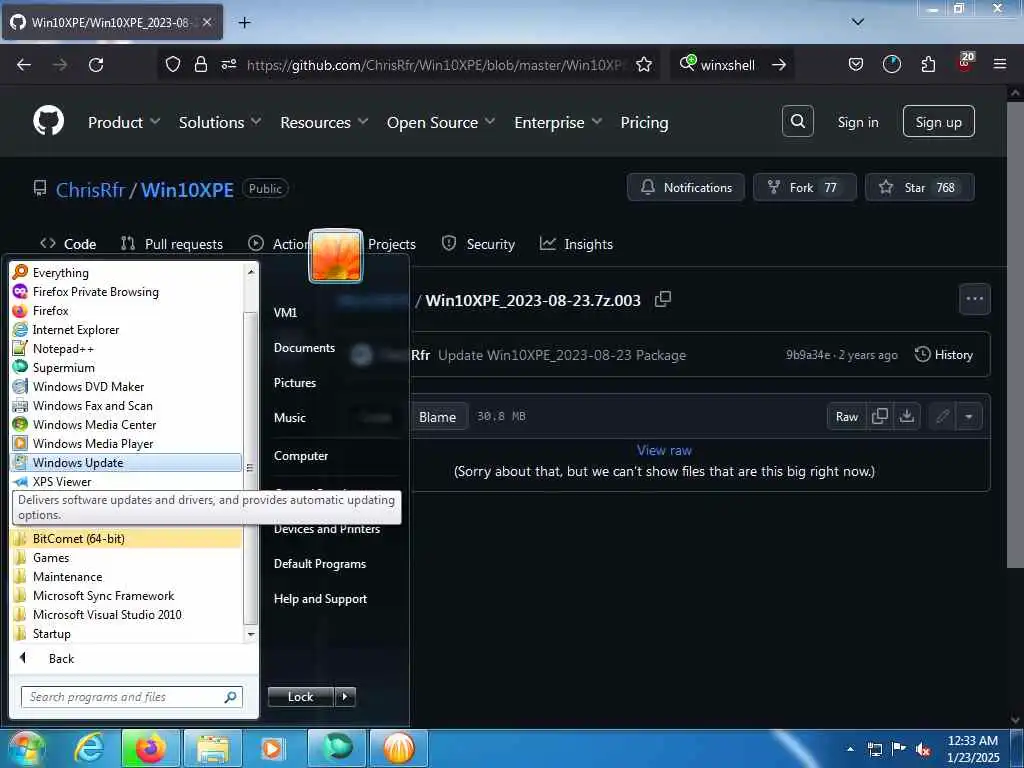1024x768 pixels.
Task: Show hidden icons in the system tray
Action: click(850, 749)
